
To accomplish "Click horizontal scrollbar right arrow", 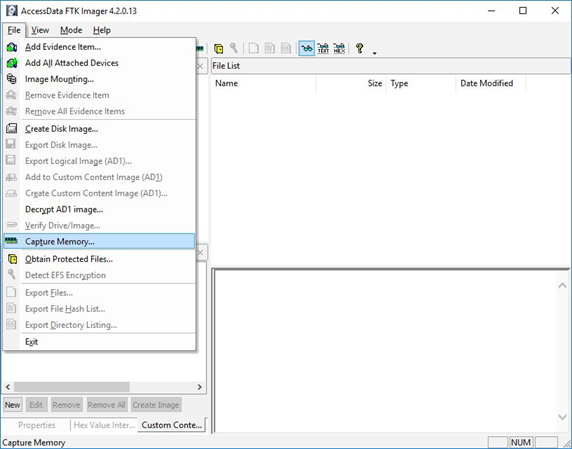I will pos(200,387).
